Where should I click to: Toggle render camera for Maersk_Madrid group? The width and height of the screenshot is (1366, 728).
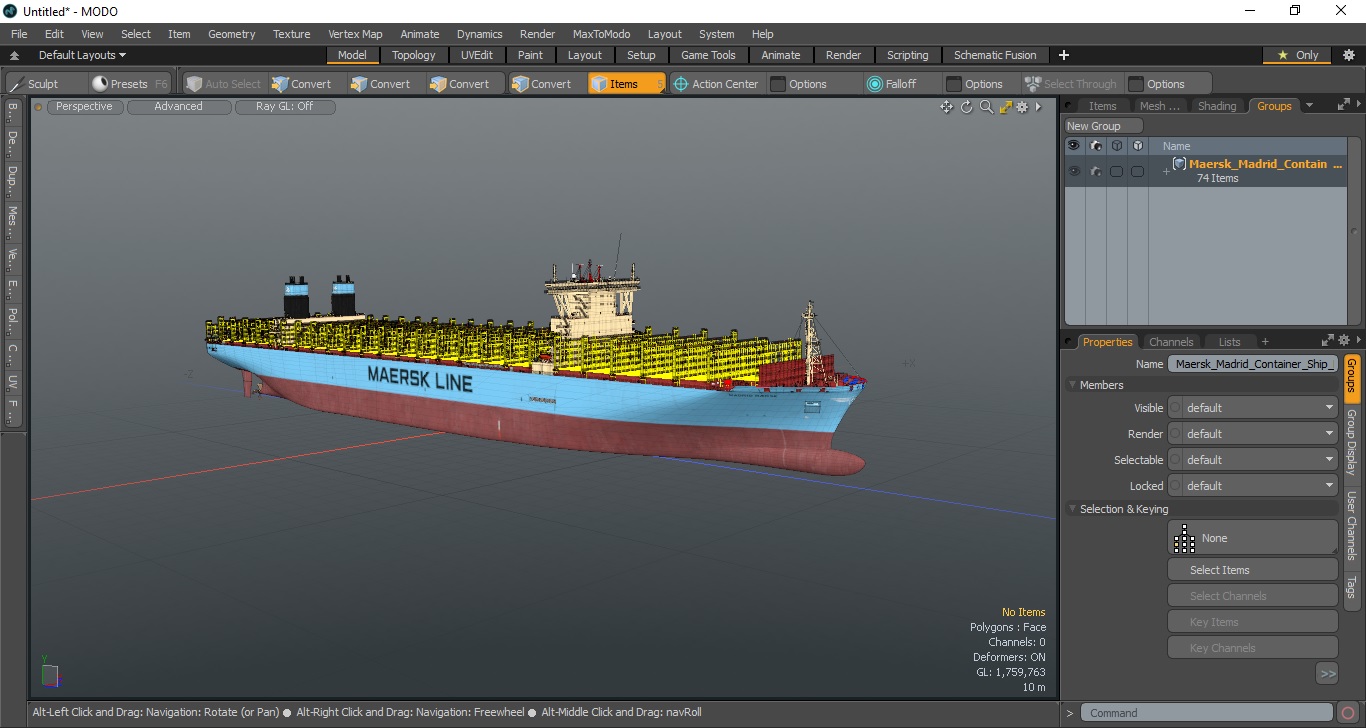(x=1096, y=171)
